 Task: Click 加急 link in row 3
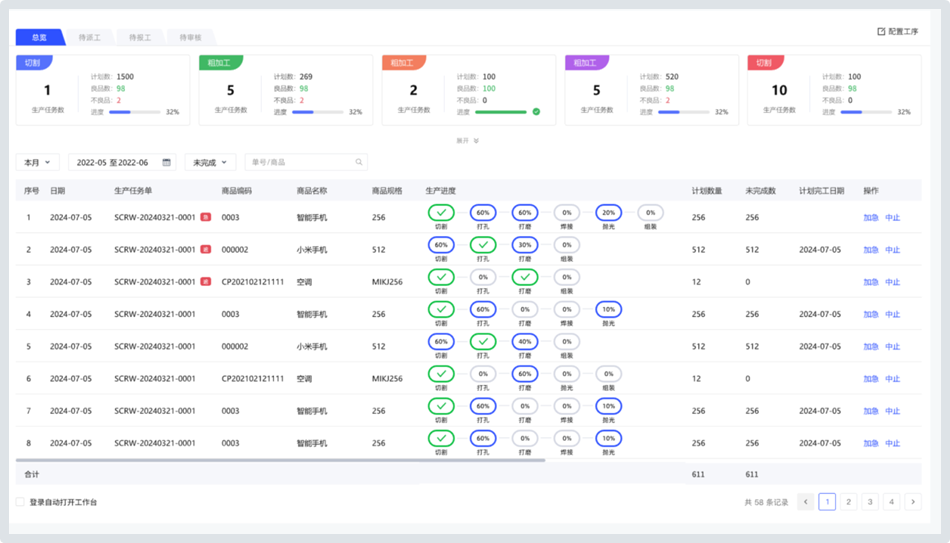point(871,282)
